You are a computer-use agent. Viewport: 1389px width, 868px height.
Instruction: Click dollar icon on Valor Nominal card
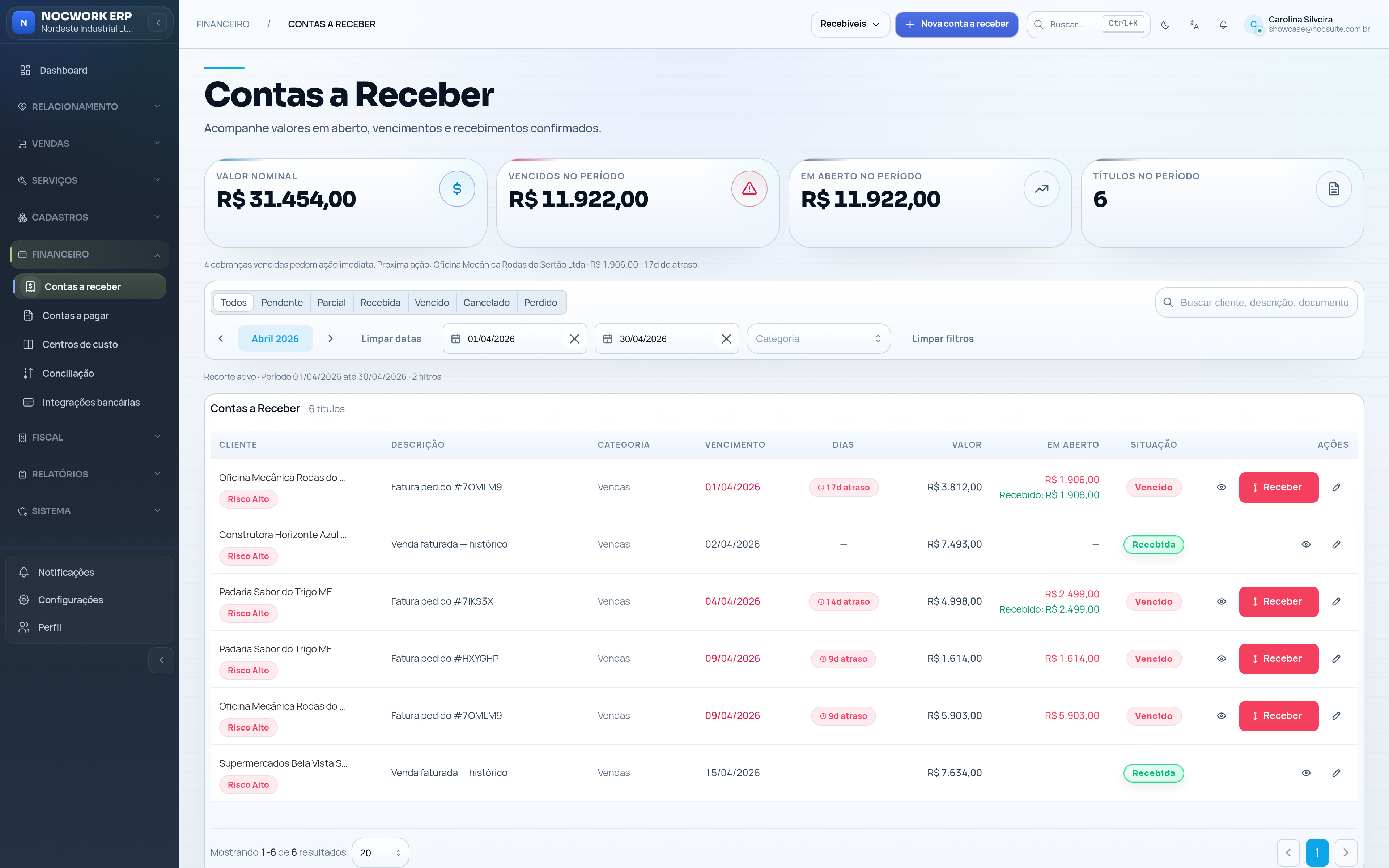point(457,189)
